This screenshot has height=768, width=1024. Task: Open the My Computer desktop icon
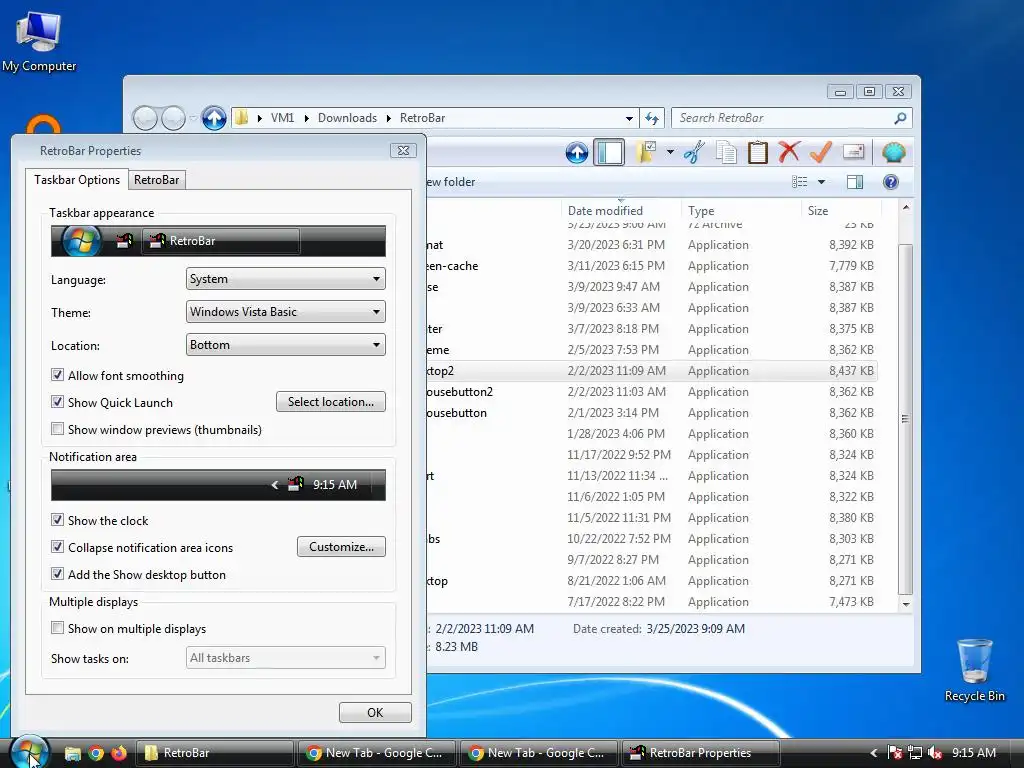tap(39, 41)
